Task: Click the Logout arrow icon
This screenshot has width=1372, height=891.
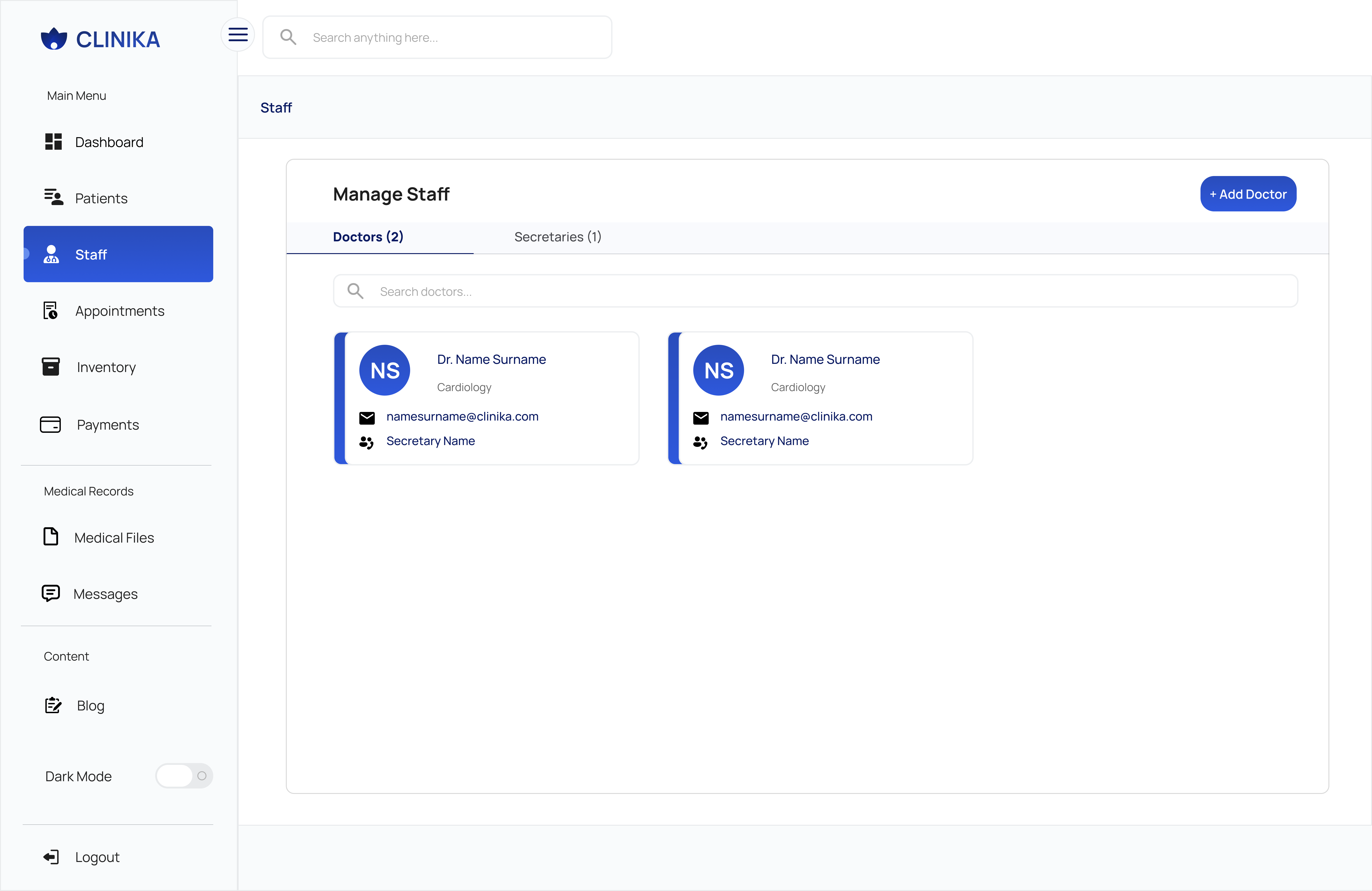Action: point(51,857)
